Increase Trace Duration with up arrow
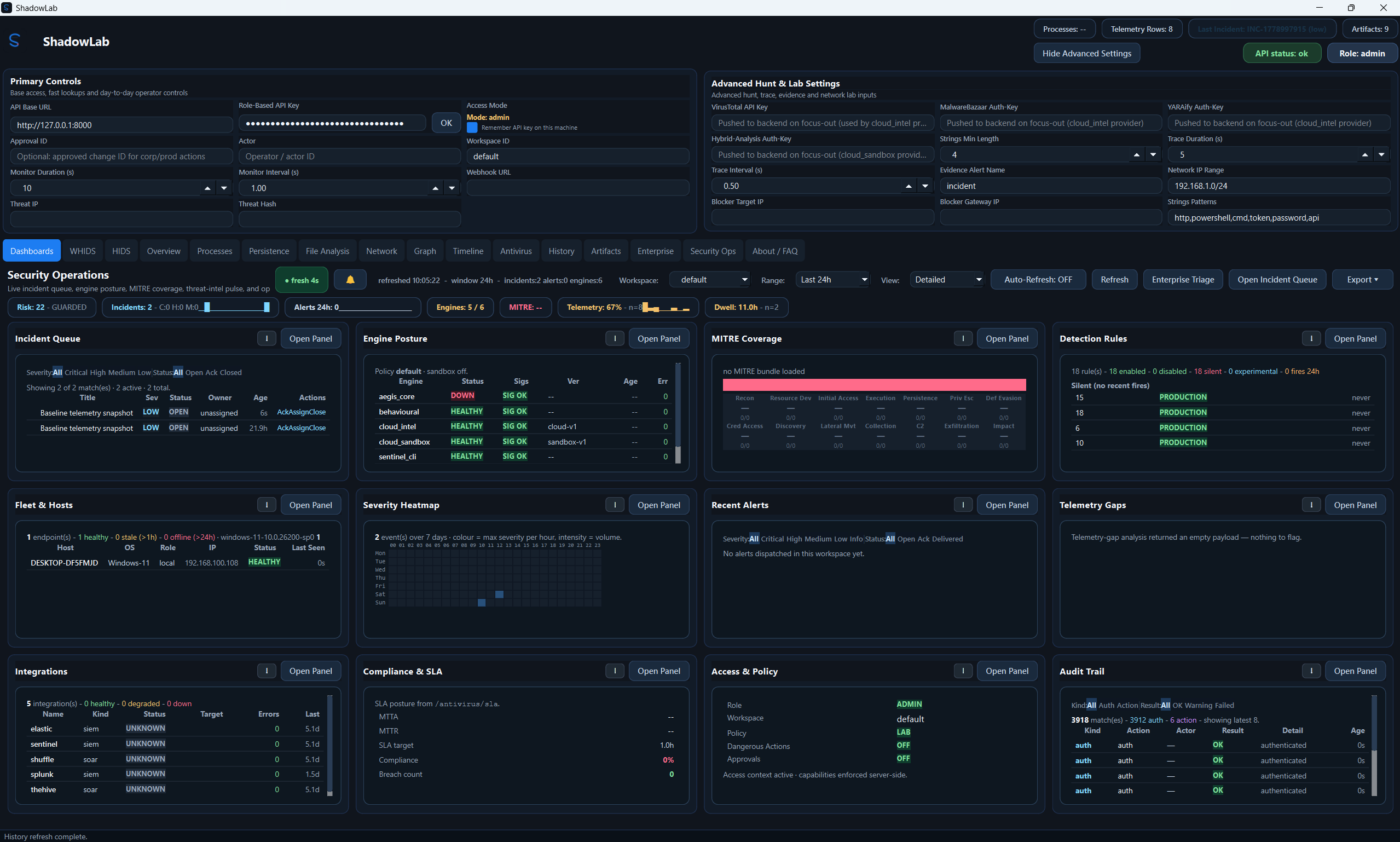1400x842 pixels. click(x=1365, y=154)
